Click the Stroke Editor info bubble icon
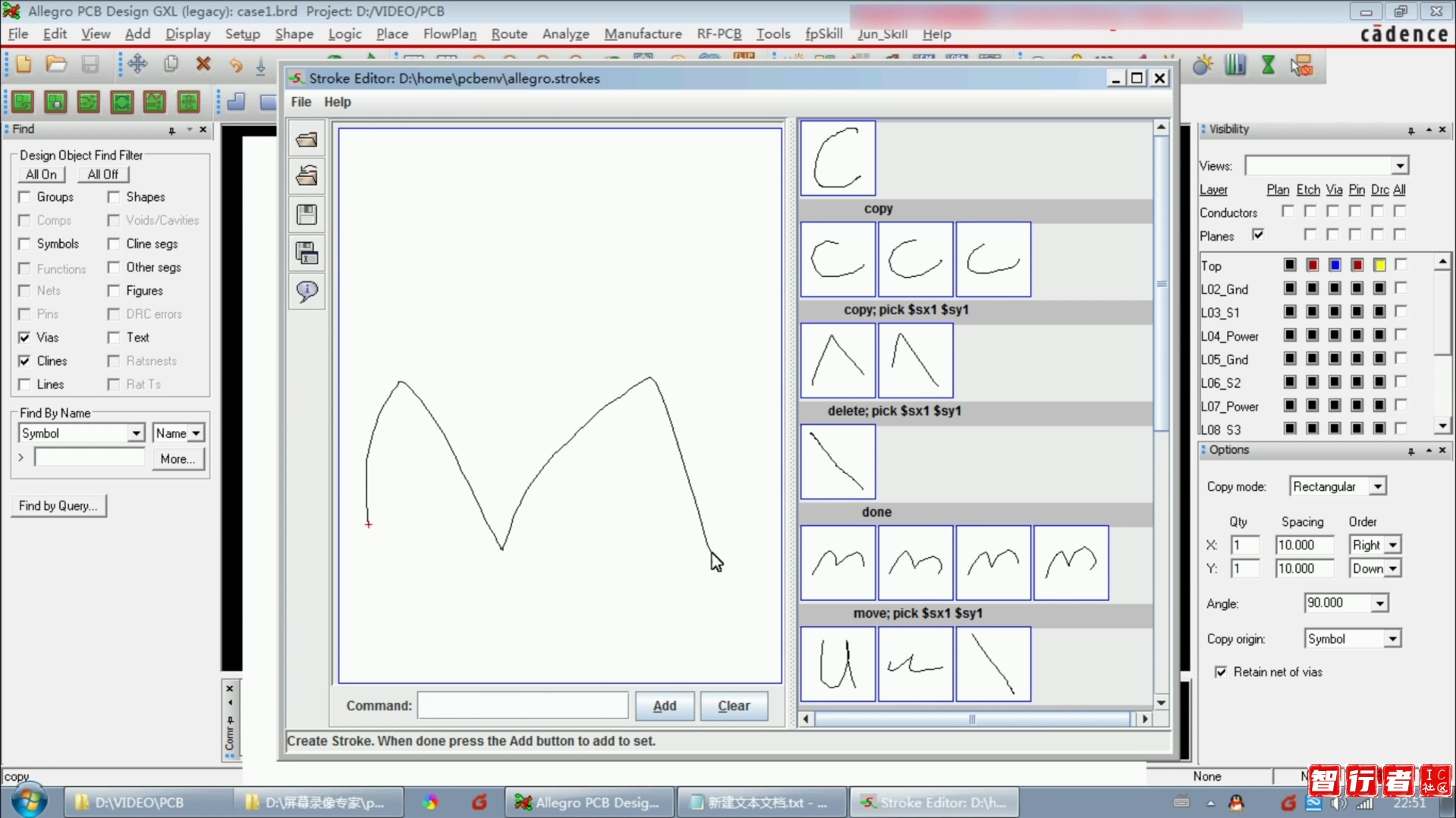This screenshot has width=1456, height=818. pyautogui.click(x=307, y=291)
